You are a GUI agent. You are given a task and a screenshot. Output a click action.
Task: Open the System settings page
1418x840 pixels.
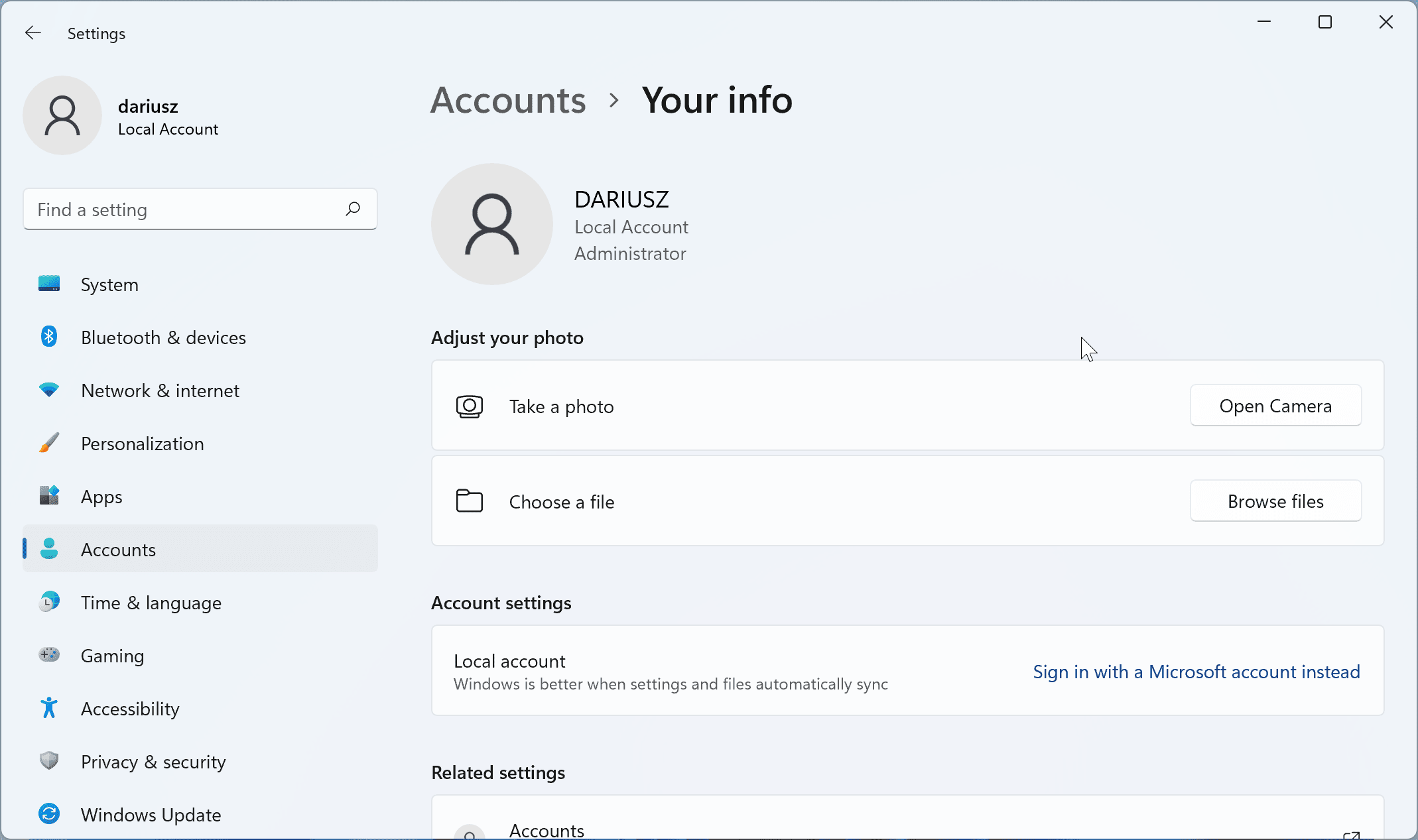click(x=200, y=284)
